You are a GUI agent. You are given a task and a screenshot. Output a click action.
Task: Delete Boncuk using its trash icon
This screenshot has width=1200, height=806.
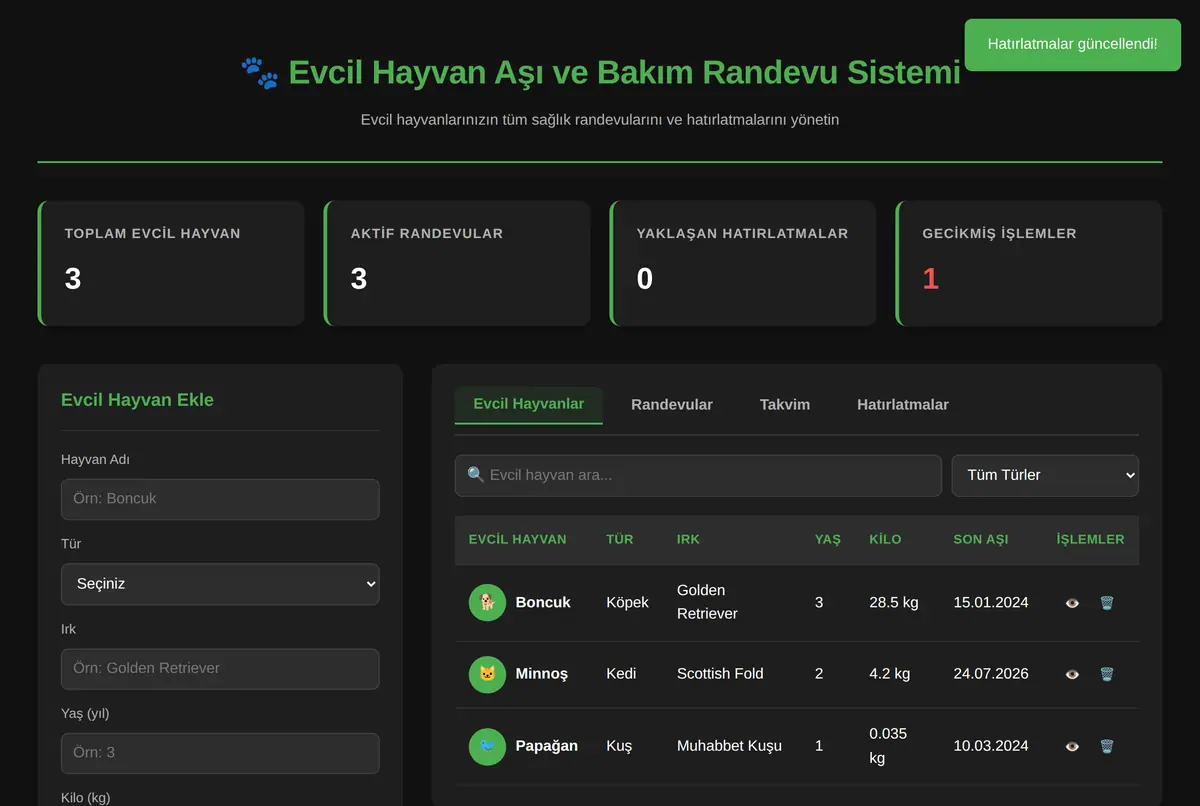click(1106, 603)
